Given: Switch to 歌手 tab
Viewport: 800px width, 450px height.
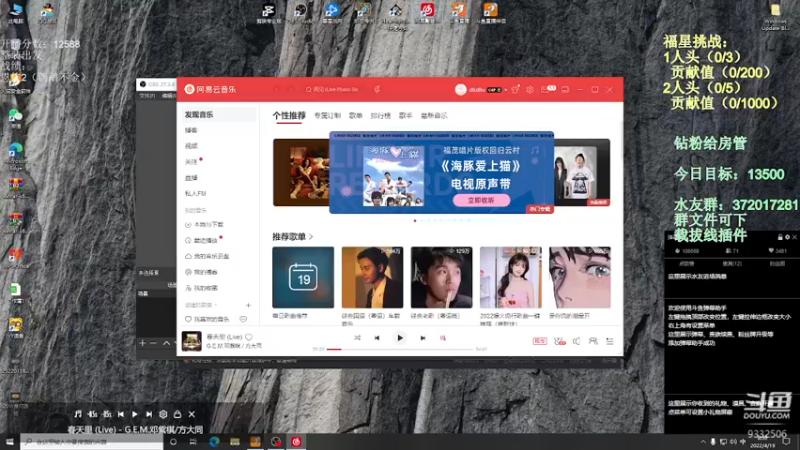Looking at the screenshot, I should 406,116.
